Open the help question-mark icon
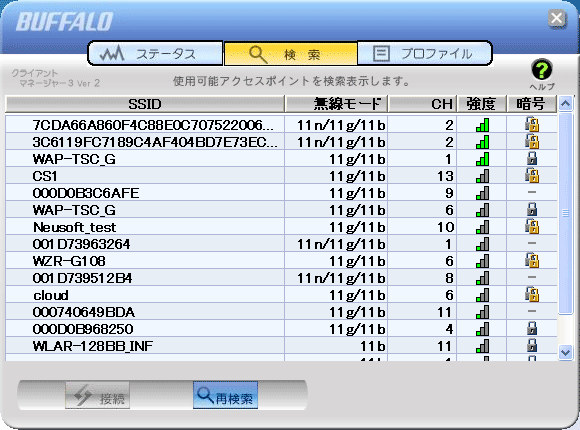Viewport: 580px width, 430px height. click(542, 70)
